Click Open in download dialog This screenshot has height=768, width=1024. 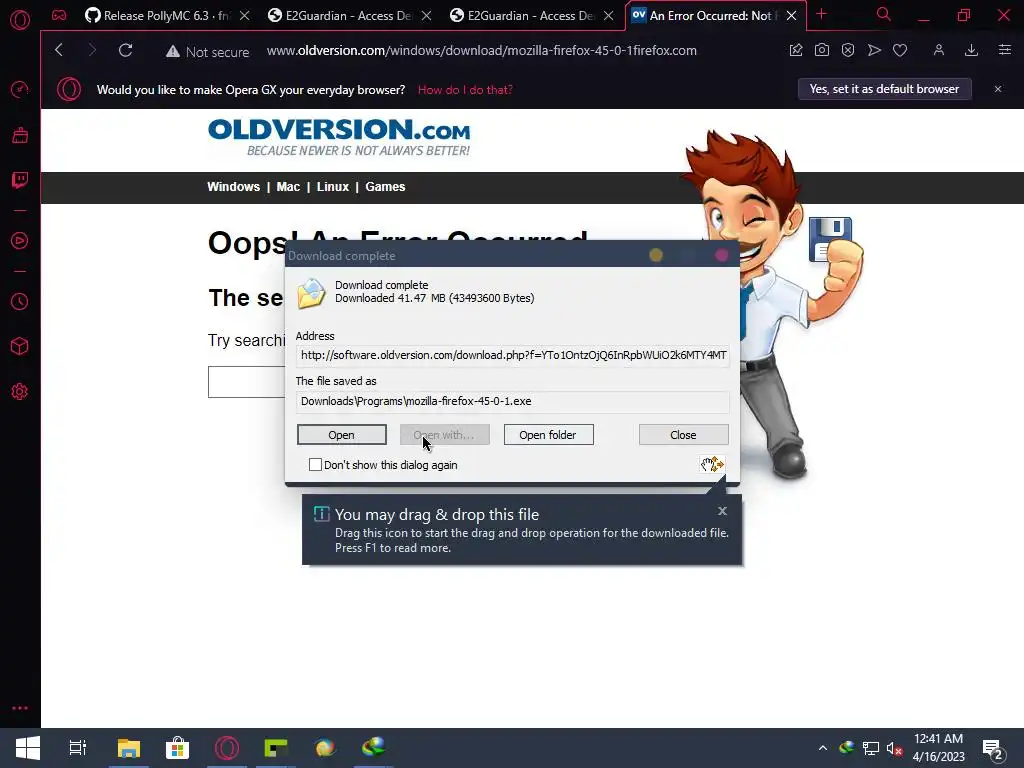click(342, 435)
